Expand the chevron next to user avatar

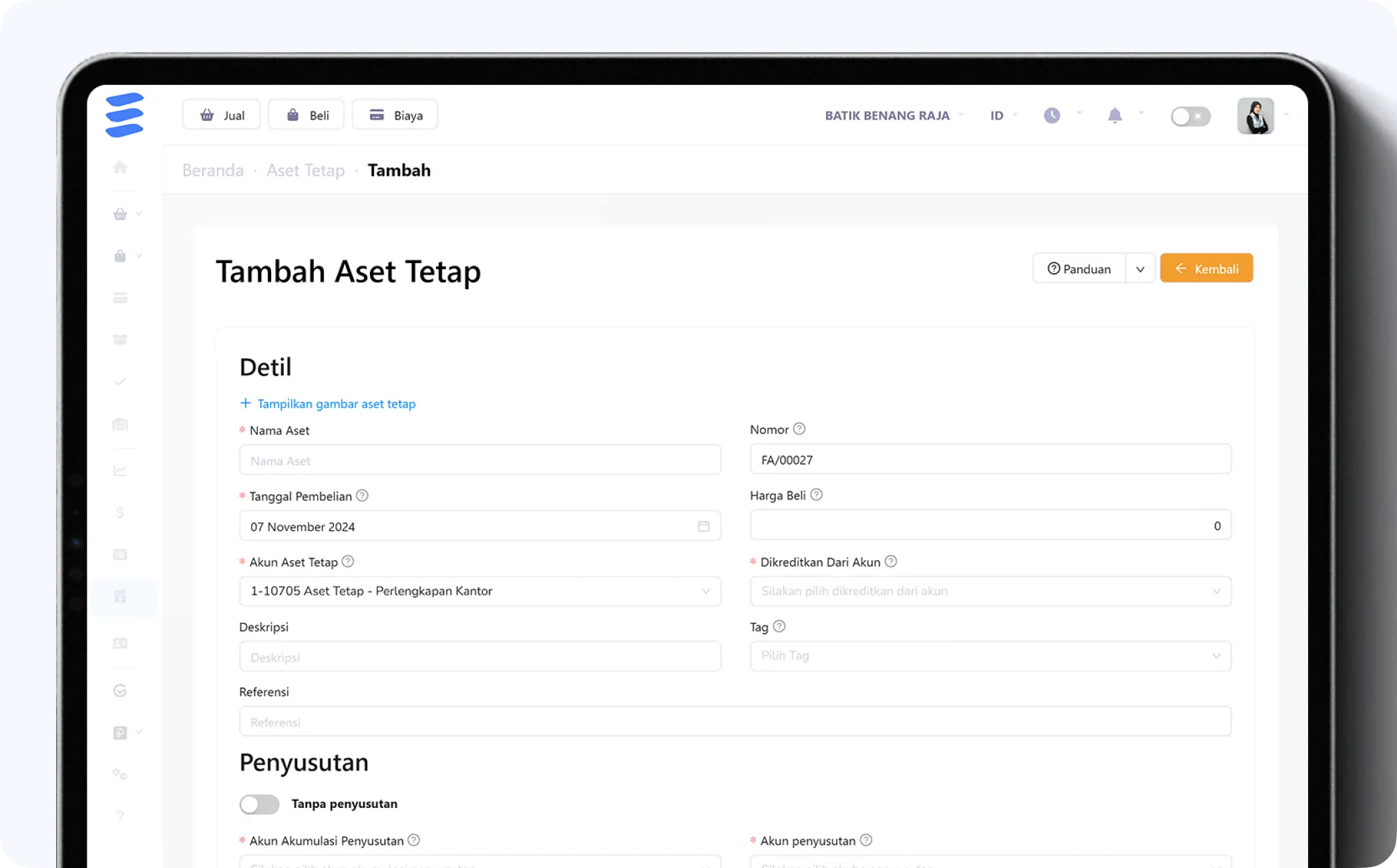(x=1286, y=115)
